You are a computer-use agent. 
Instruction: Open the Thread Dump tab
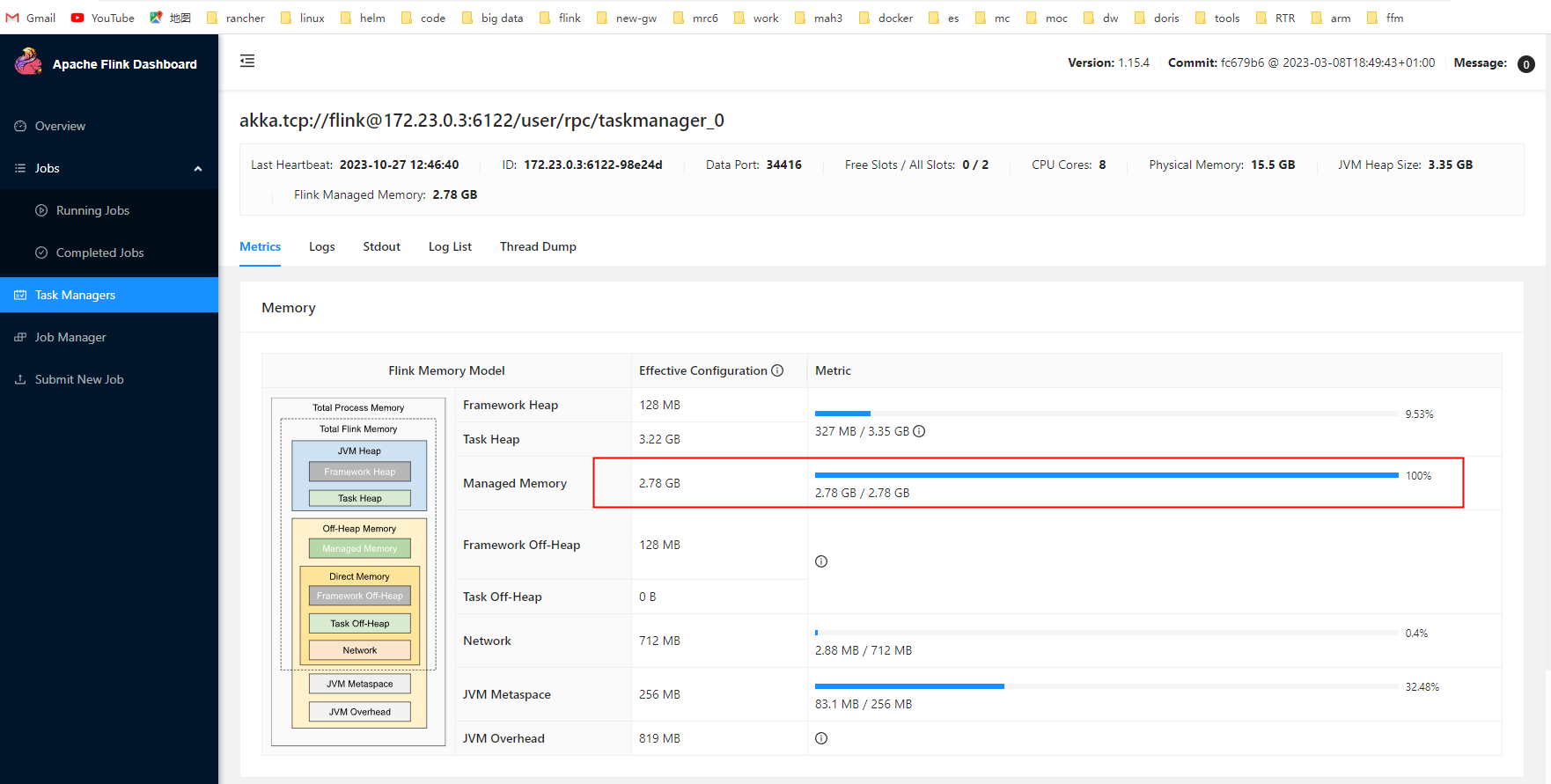pos(538,246)
